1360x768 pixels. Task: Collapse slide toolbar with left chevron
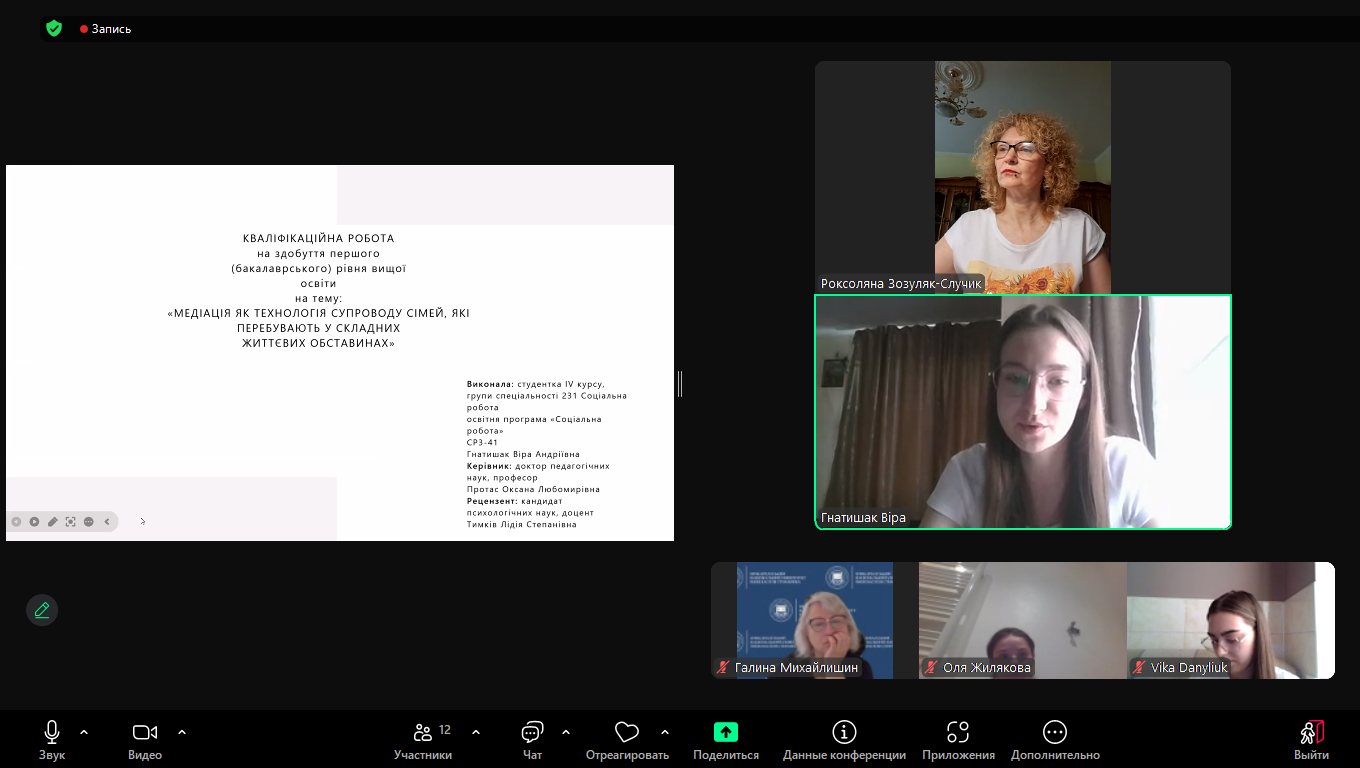click(x=107, y=521)
